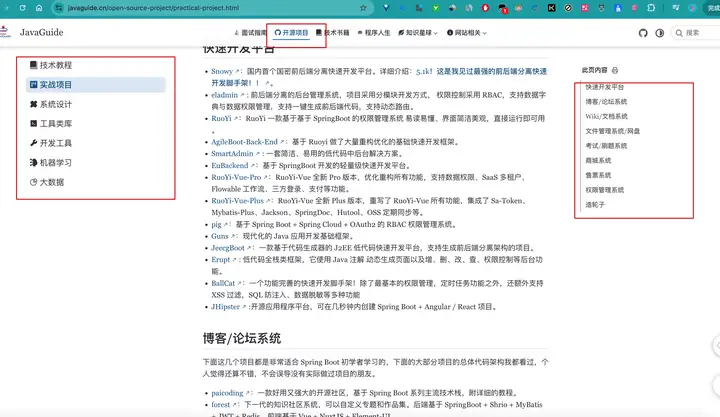Open the Snowy project link
The width and height of the screenshot is (720, 417).
click(225, 71)
